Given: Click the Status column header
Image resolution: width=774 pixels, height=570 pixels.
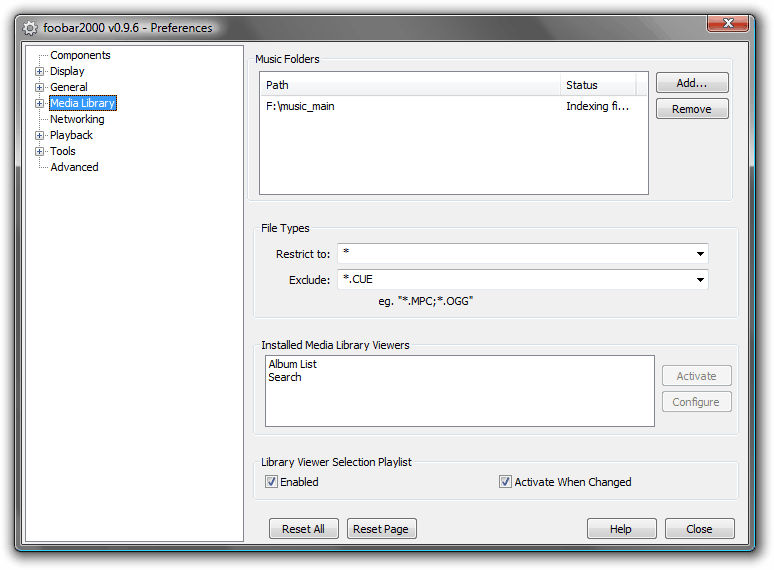Looking at the screenshot, I should pyautogui.click(x=598, y=85).
